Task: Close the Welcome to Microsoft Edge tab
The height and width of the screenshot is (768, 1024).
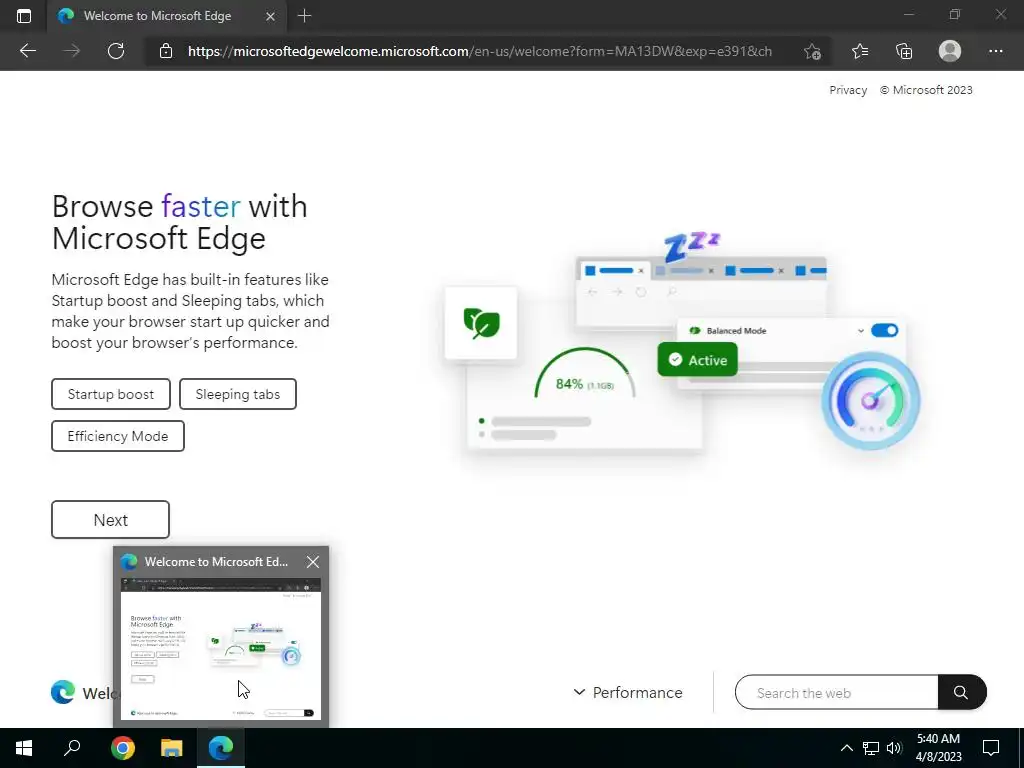Action: tap(270, 16)
